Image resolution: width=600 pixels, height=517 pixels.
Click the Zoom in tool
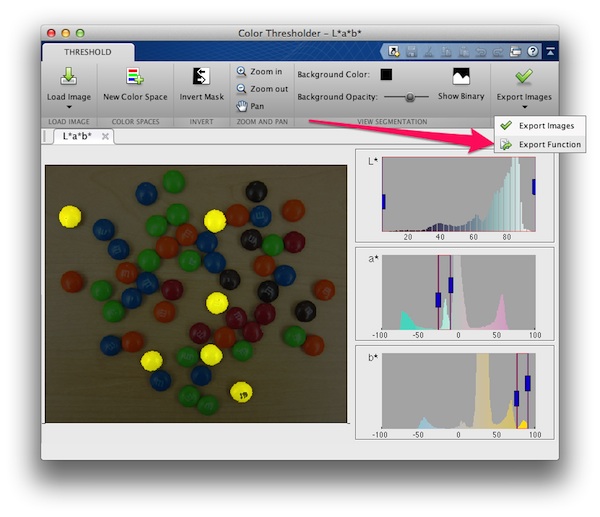(x=258, y=72)
